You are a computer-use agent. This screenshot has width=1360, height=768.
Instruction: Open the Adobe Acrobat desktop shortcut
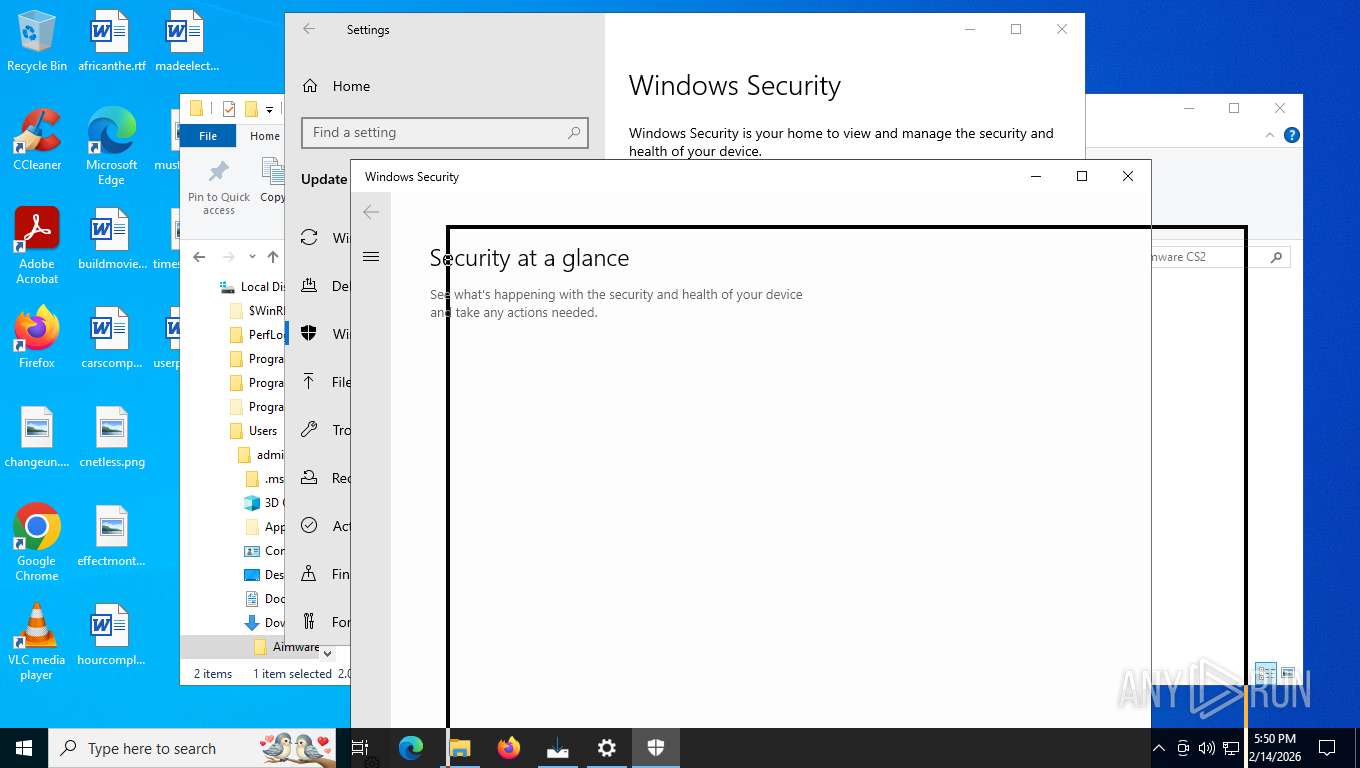point(37,246)
